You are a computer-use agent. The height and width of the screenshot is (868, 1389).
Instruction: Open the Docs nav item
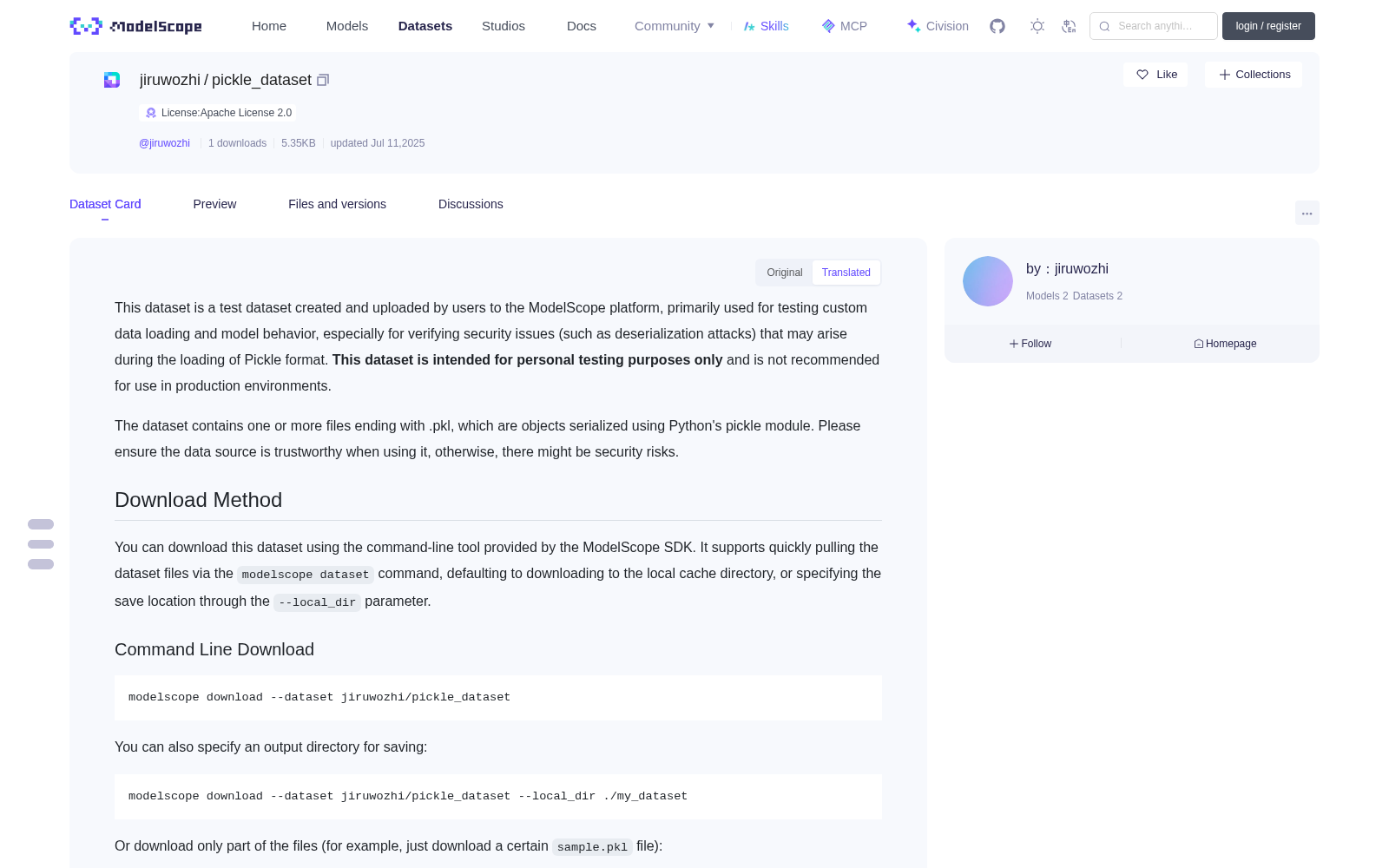point(582,26)
